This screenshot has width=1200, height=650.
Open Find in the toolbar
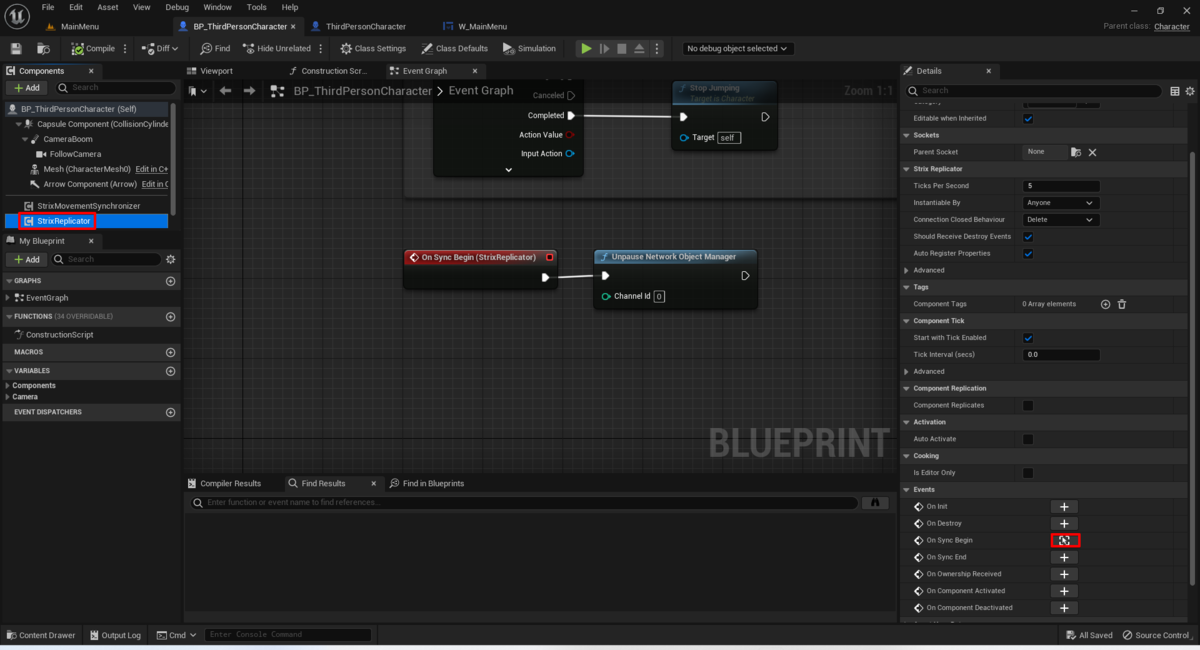click(x=215, y=48)
